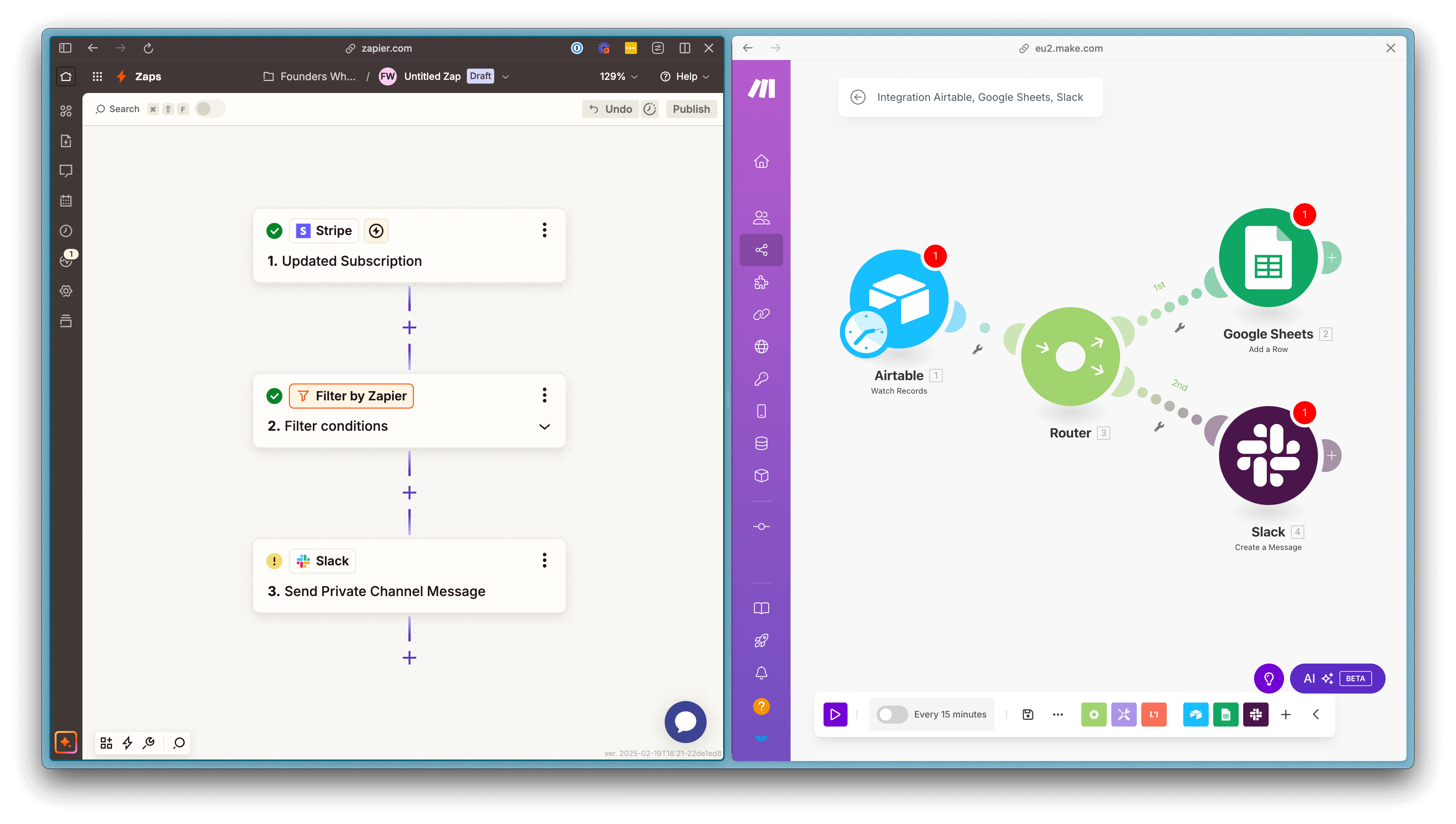Add a step after Slack action
1456x824 pixels.
click(409, 658)
